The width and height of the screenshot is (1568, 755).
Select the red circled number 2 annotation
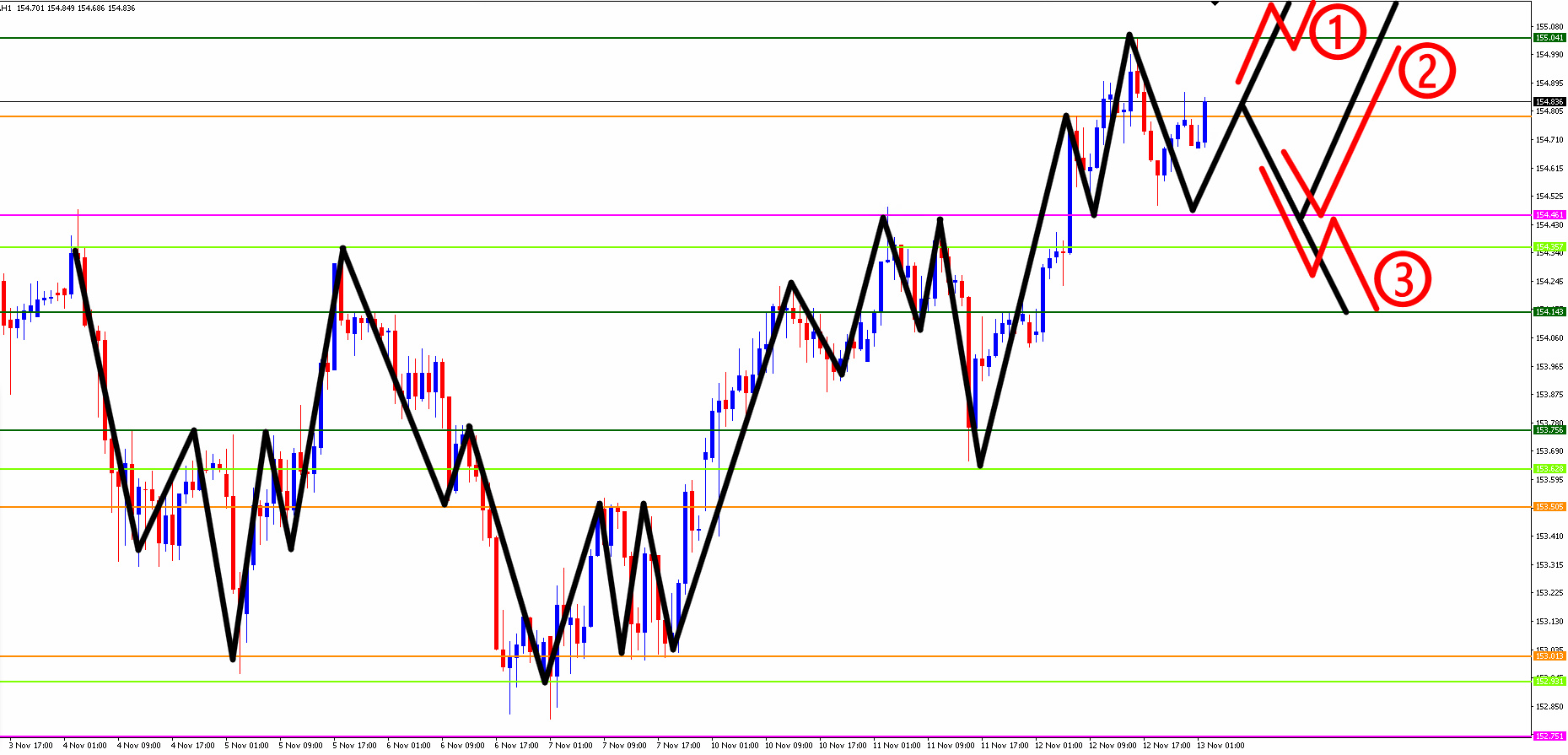point(1427,71)
